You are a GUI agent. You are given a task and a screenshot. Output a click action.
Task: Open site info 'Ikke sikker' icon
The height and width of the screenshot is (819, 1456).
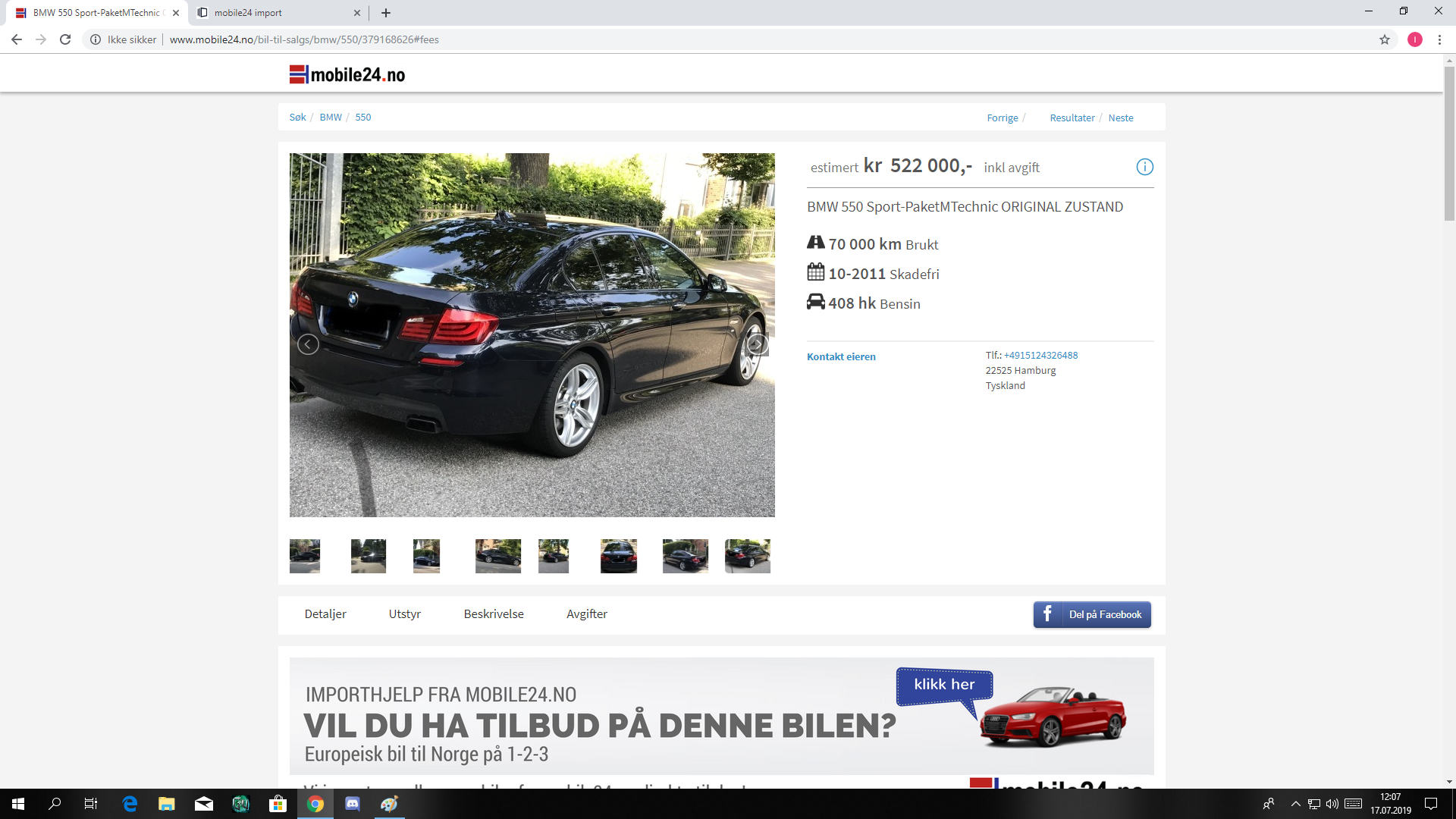pyautogui.click(x=96, y=39)
